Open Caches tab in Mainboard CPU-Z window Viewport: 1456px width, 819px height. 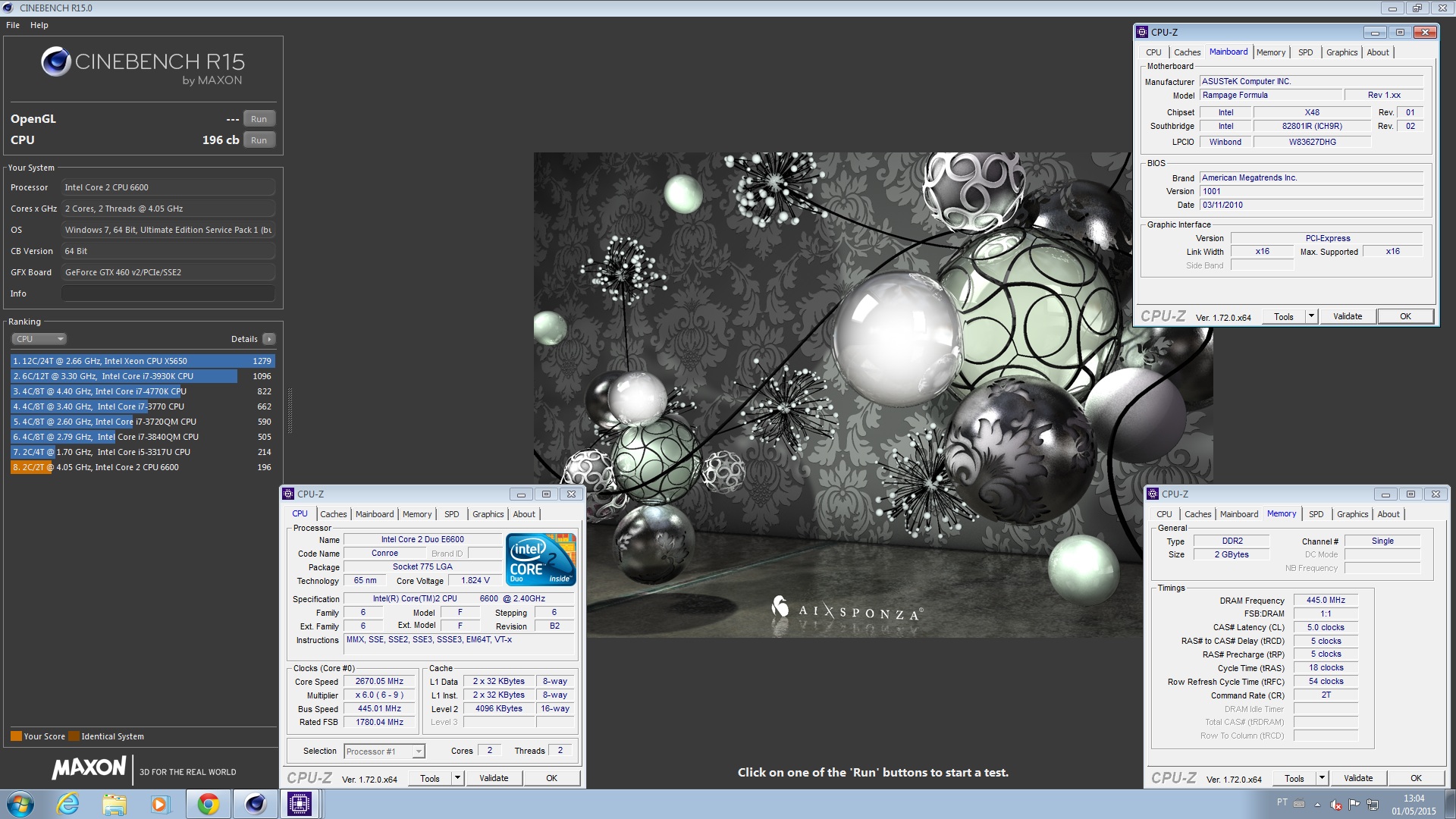point(1188,52)
